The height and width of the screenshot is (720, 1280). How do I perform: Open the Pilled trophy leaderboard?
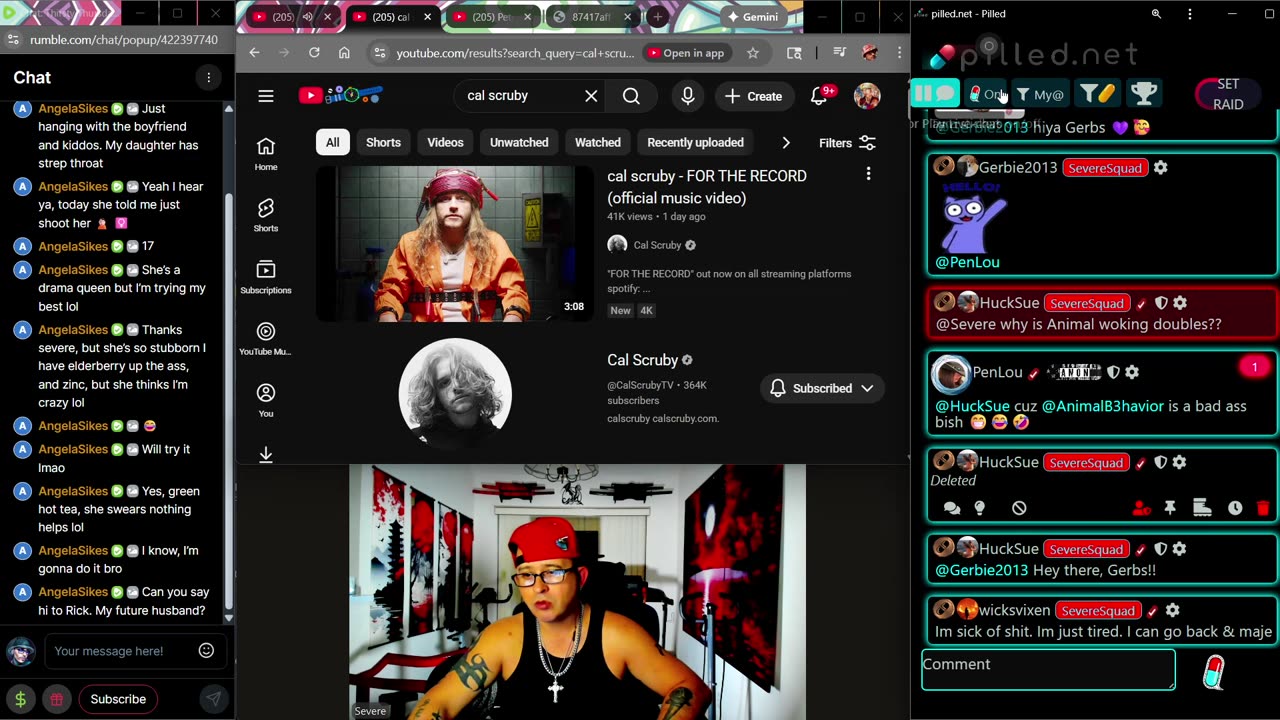pos(1144,94)
